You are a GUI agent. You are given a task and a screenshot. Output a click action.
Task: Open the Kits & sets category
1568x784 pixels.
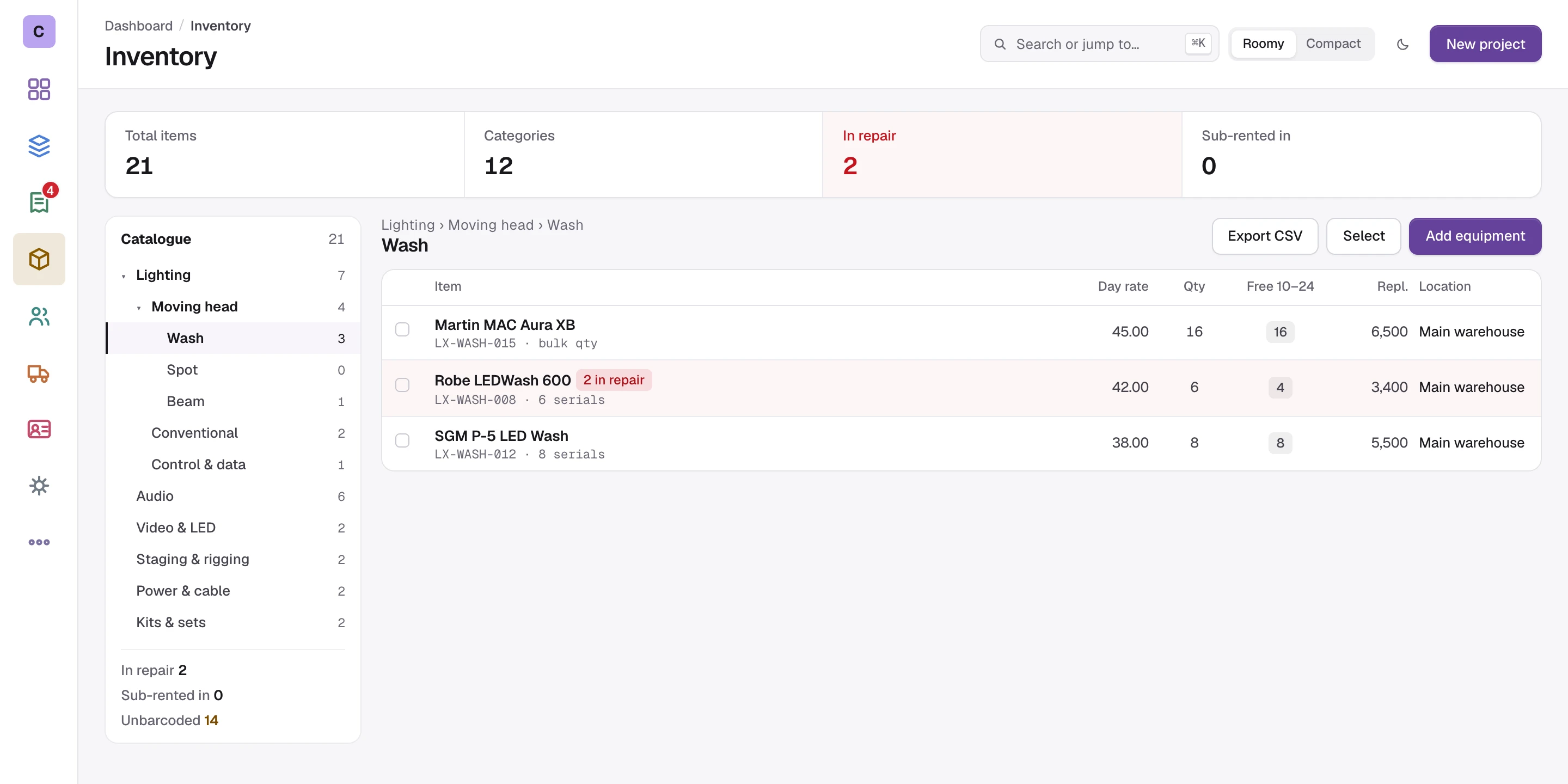click(x=233, y=623)
